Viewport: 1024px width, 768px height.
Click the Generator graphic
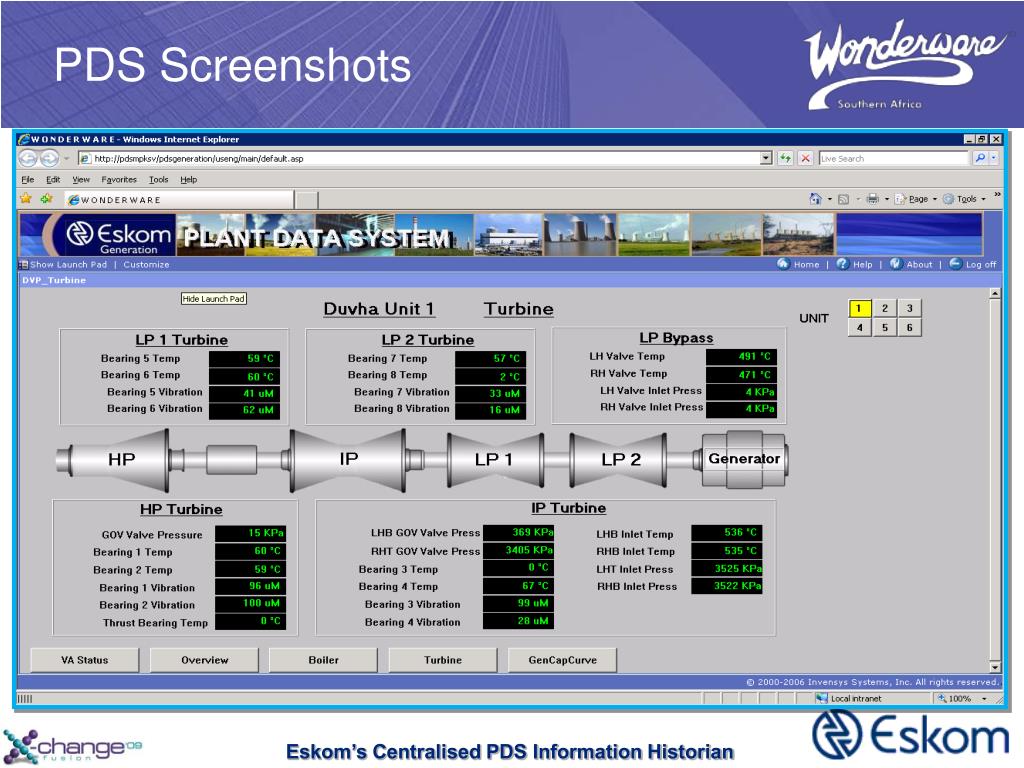coord(744,459)
